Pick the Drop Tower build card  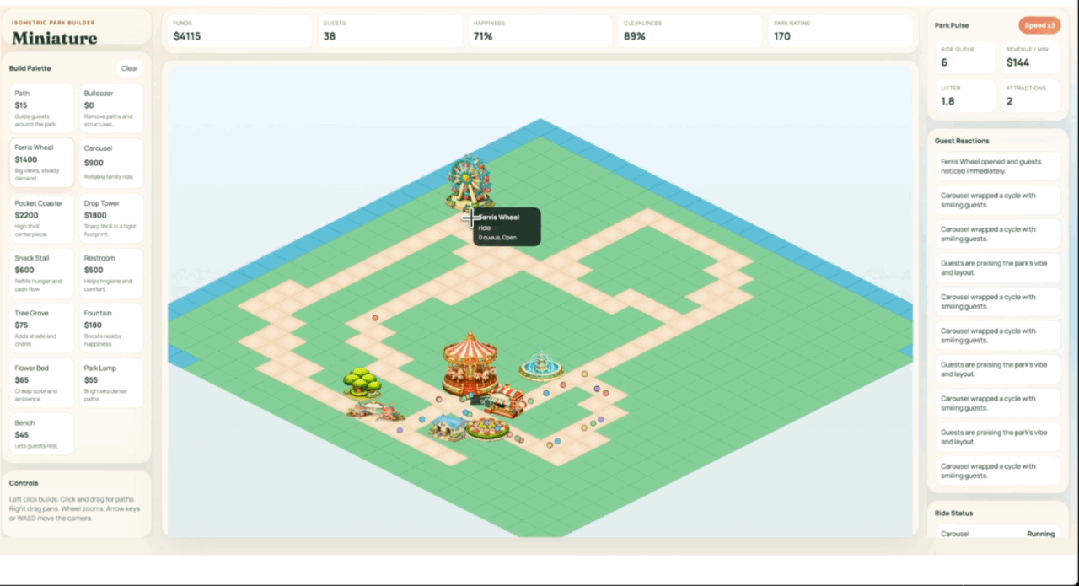111,218
